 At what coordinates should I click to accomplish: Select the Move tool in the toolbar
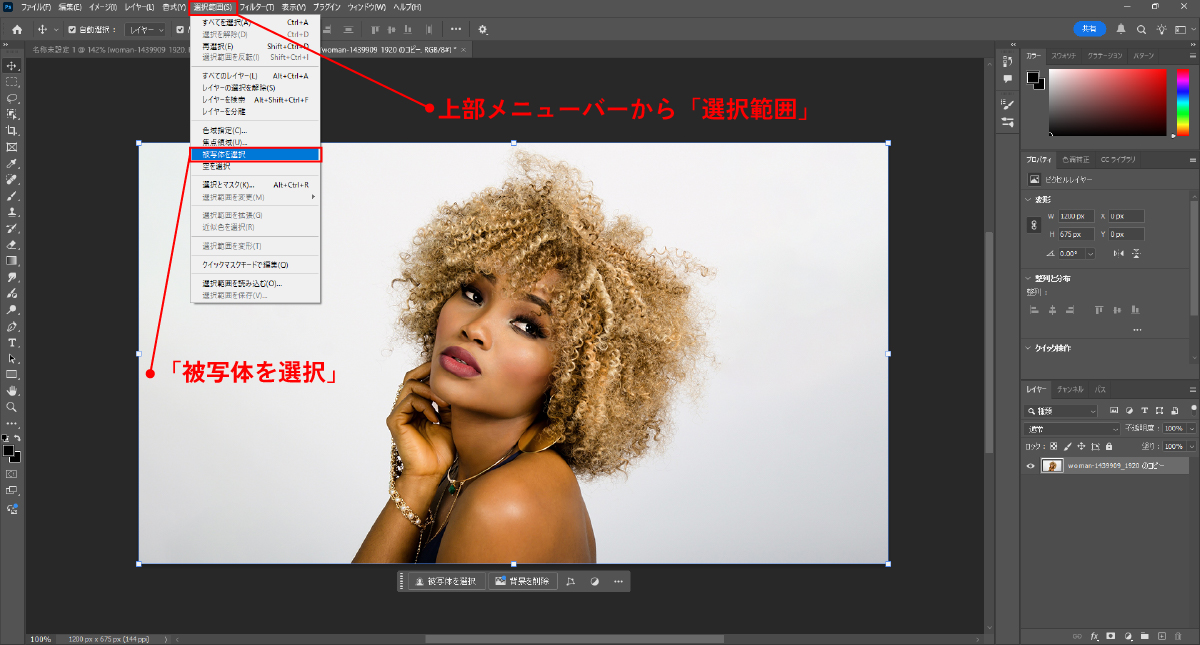click(12, 68)
